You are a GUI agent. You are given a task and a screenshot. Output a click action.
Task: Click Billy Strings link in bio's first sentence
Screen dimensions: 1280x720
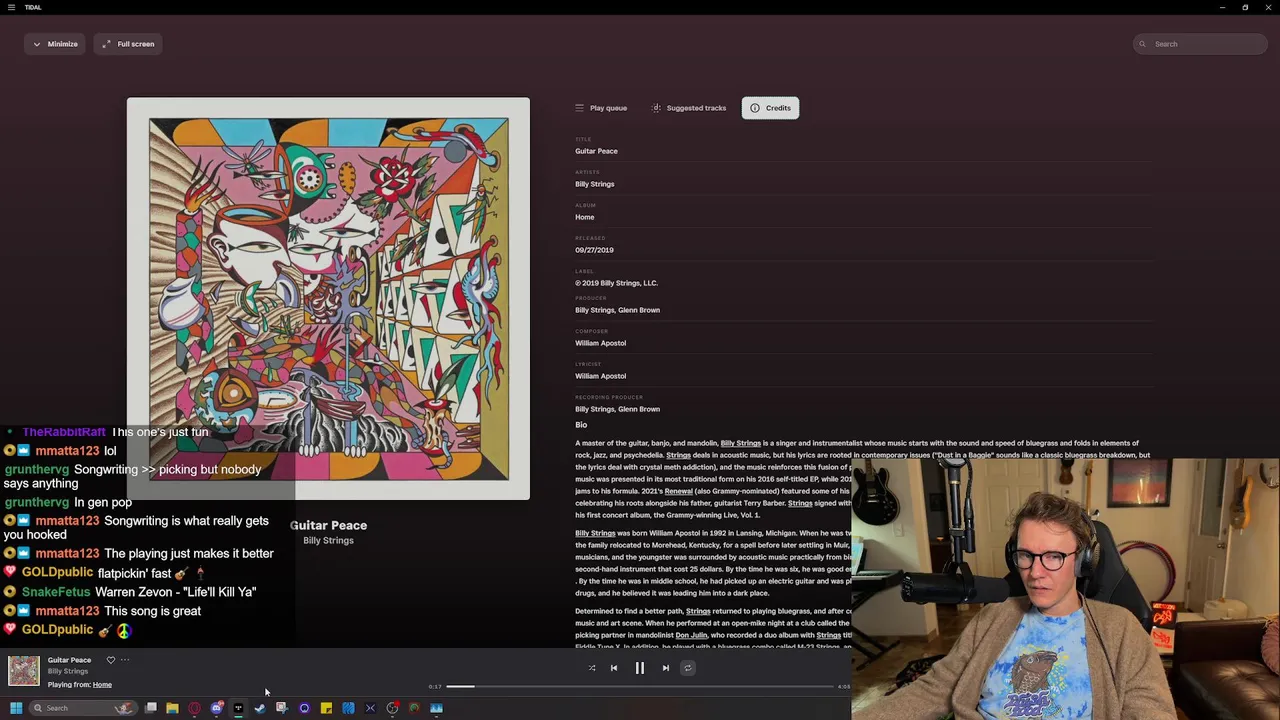[741, 443]
